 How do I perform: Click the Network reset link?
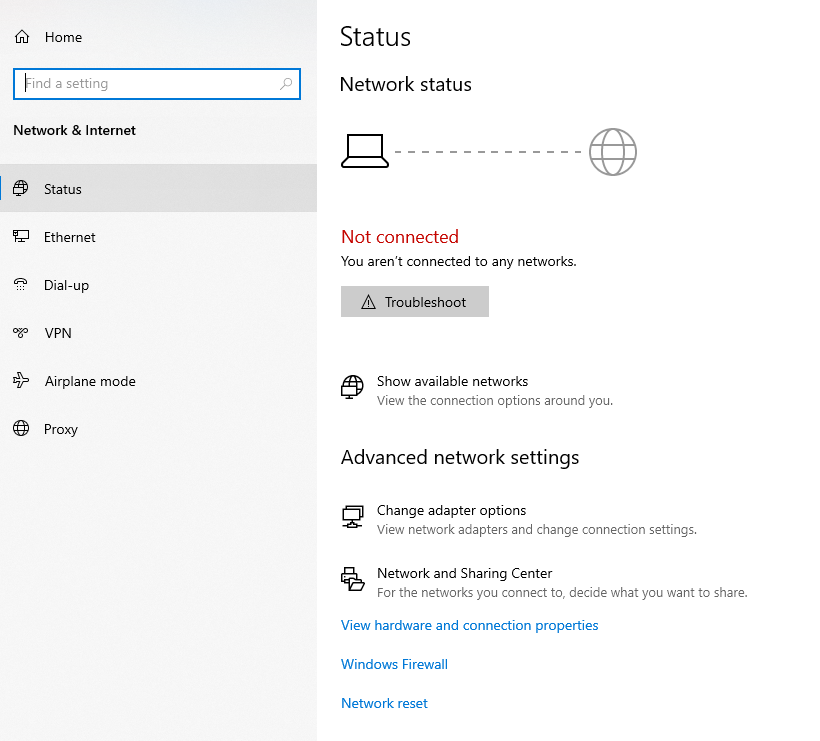click(x=384, y=703)
